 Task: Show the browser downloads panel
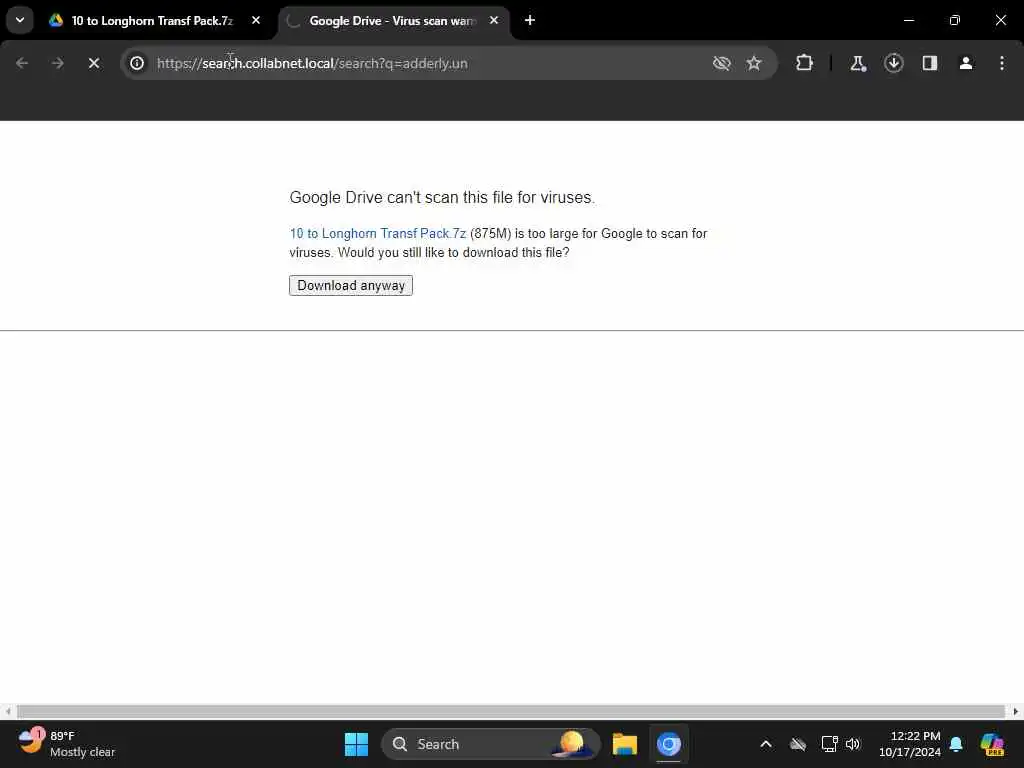893,63
